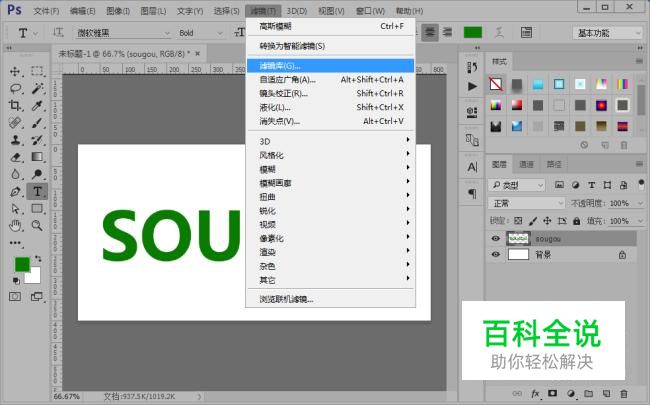Select the Zoom tool
This screenshot has width=650, height=405.
point(37,226)
